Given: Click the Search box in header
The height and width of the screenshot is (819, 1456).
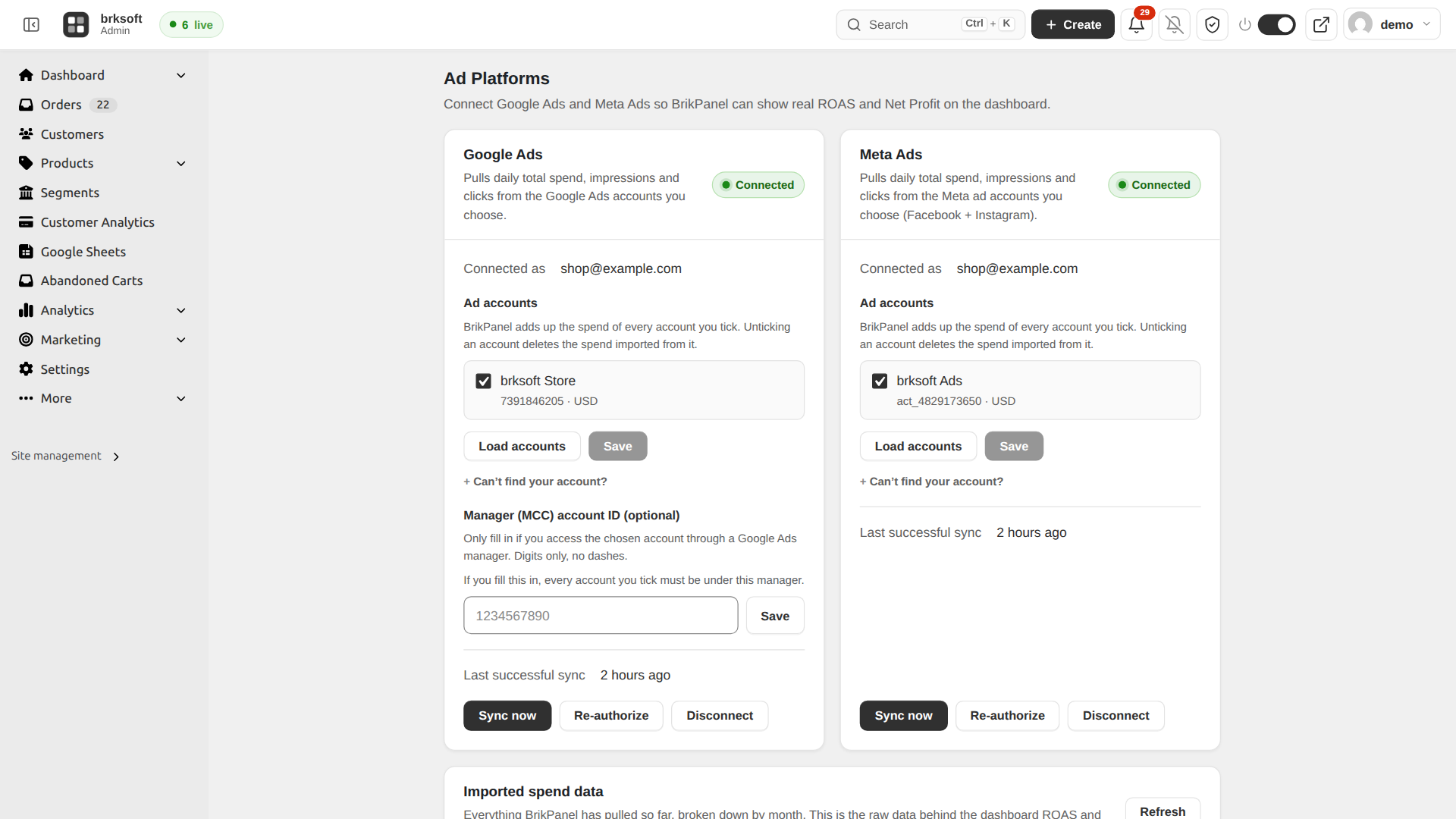Looking at the screenshot, I should coord(930,25).
